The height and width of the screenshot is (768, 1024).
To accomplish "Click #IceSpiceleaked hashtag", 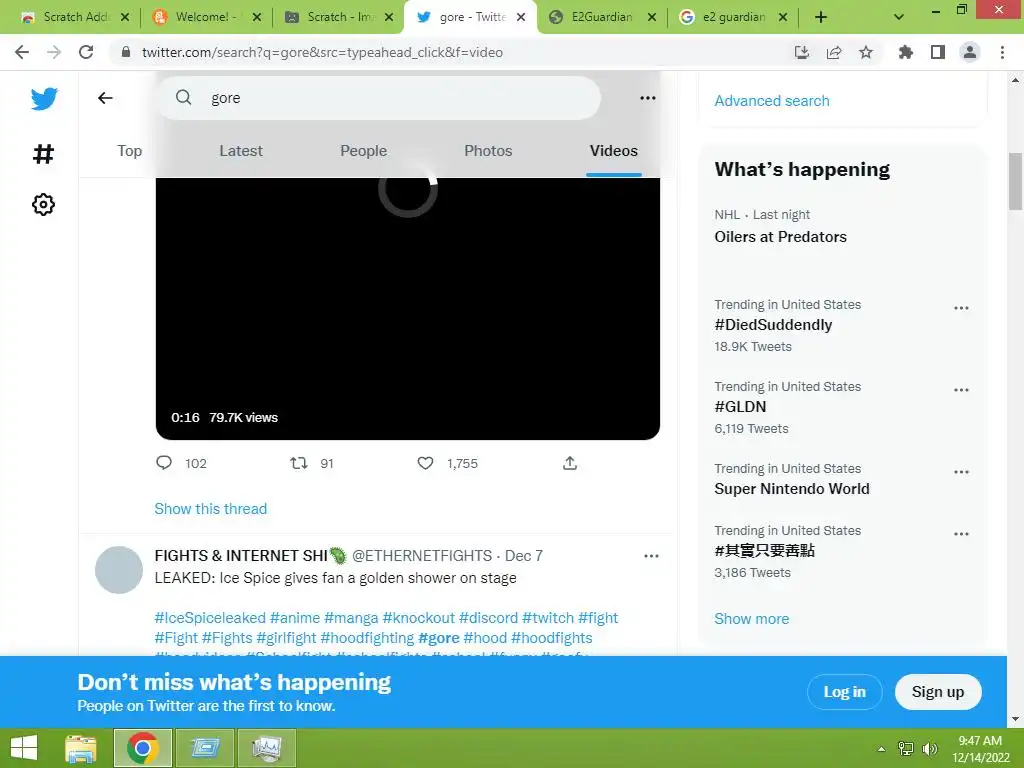I will [x=210, y=618].
